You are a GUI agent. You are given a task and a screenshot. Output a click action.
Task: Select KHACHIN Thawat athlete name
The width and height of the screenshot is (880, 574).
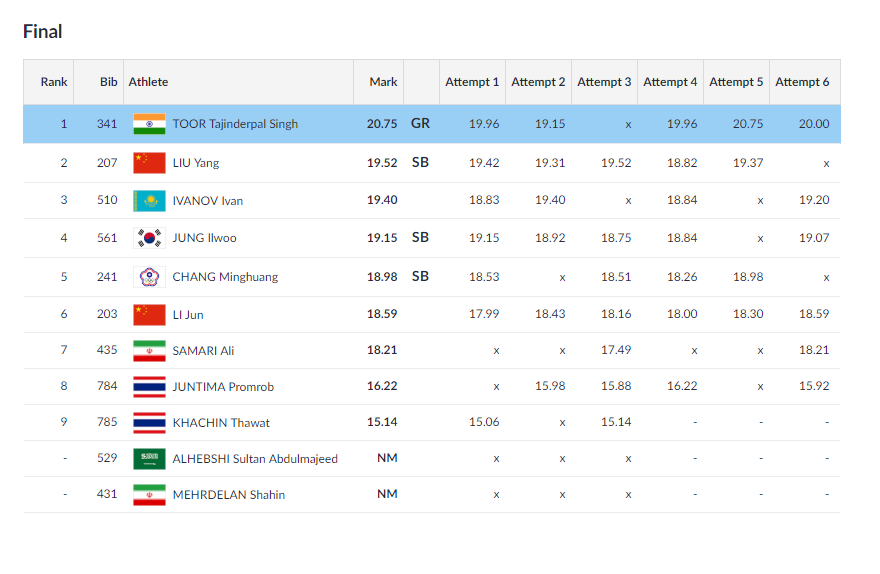point(221,423)
